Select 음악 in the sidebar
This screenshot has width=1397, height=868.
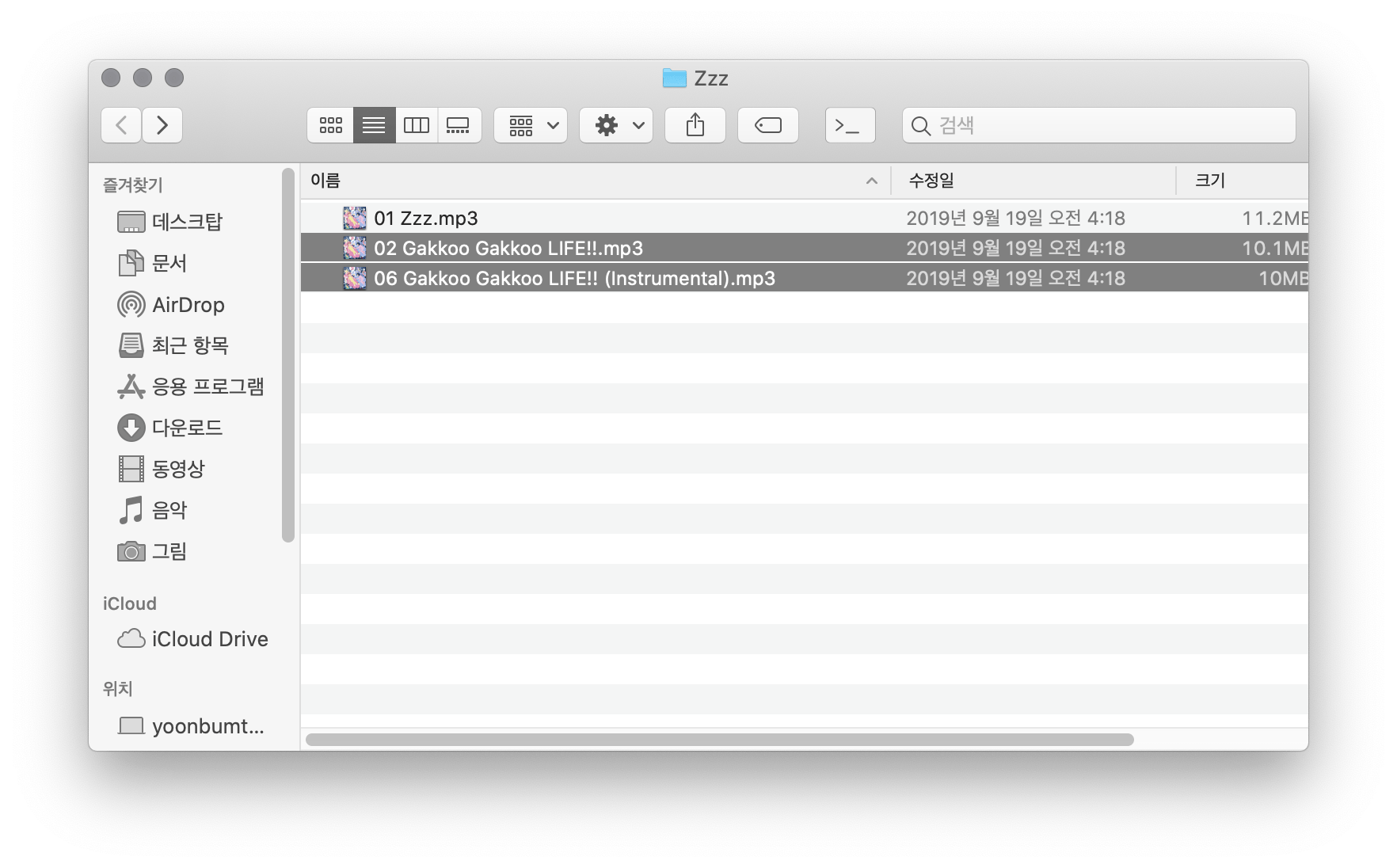tap(169, 510)
